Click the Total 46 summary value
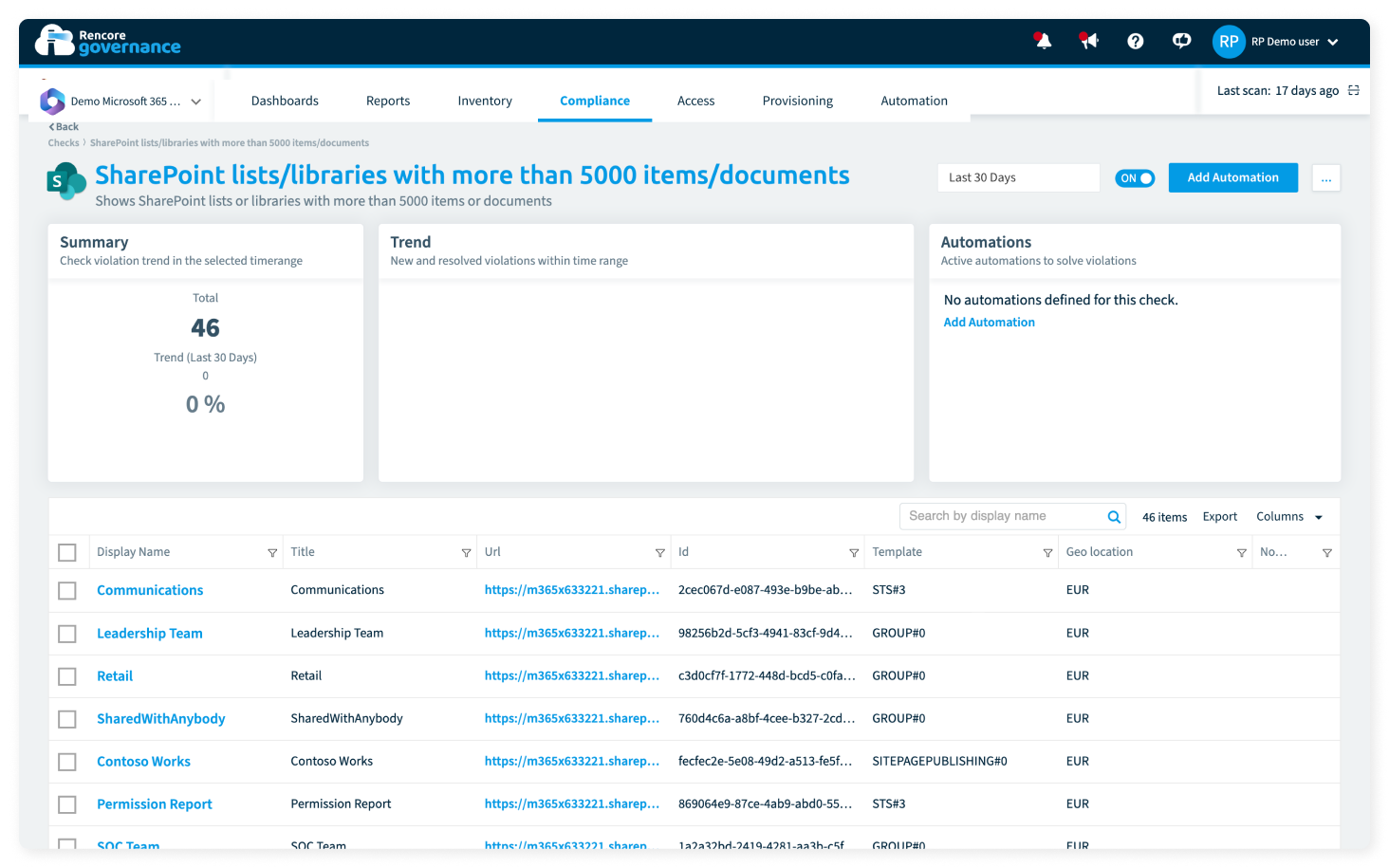Screen dimensions: 1389x868 click(205, 328)
